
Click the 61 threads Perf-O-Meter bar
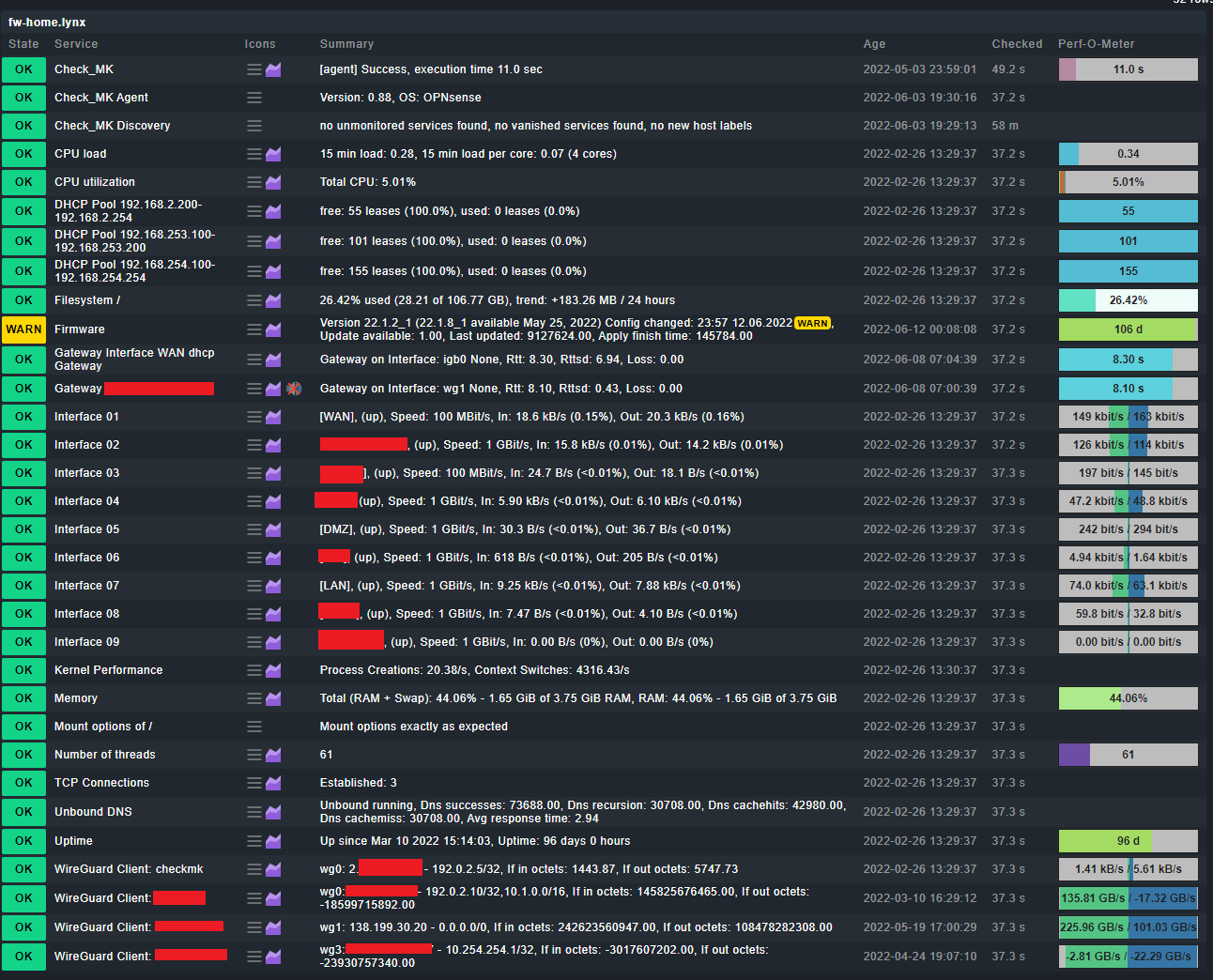[1129, 755]
